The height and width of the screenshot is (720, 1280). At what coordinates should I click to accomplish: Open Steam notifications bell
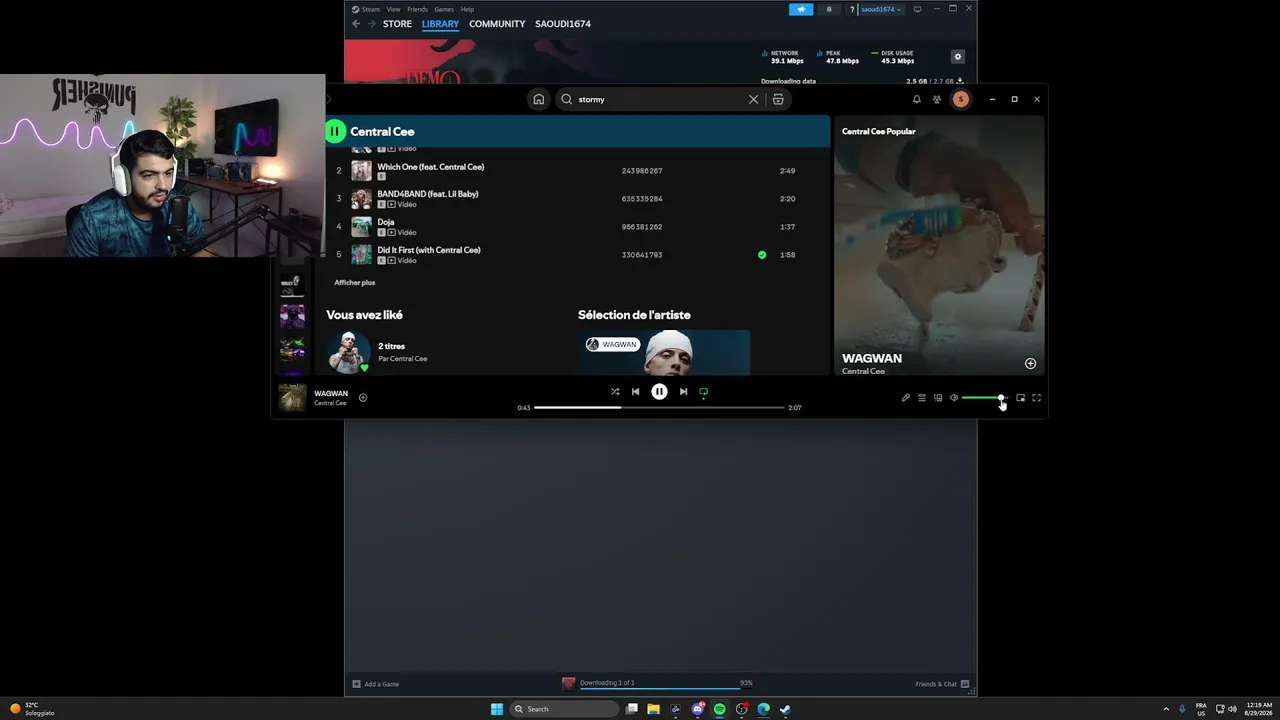pos(828,9)
